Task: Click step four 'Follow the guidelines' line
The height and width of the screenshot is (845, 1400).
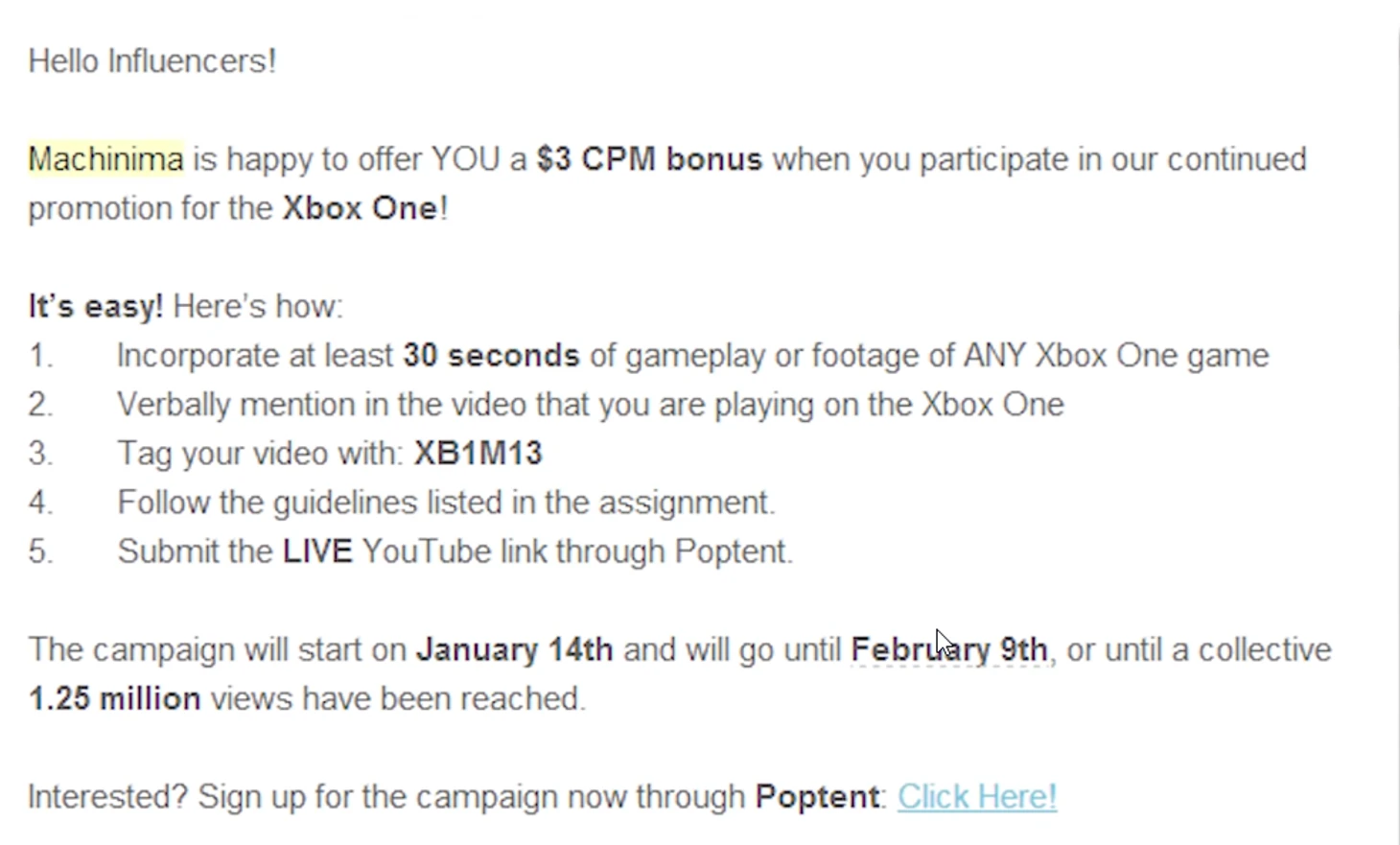Action: click(x=446, y=503)
